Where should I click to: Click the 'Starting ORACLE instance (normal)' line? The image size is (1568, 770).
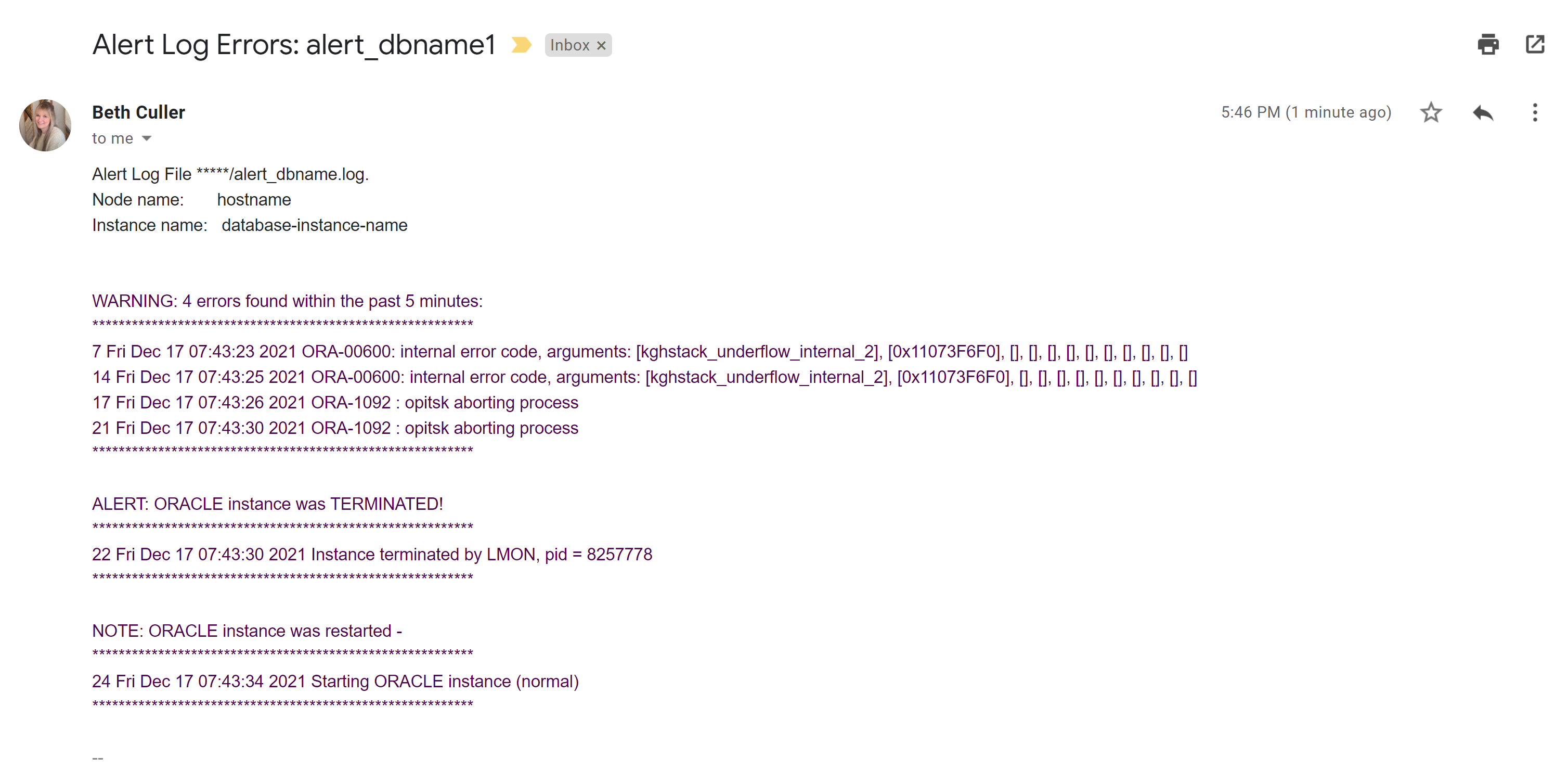coord(335,681)
